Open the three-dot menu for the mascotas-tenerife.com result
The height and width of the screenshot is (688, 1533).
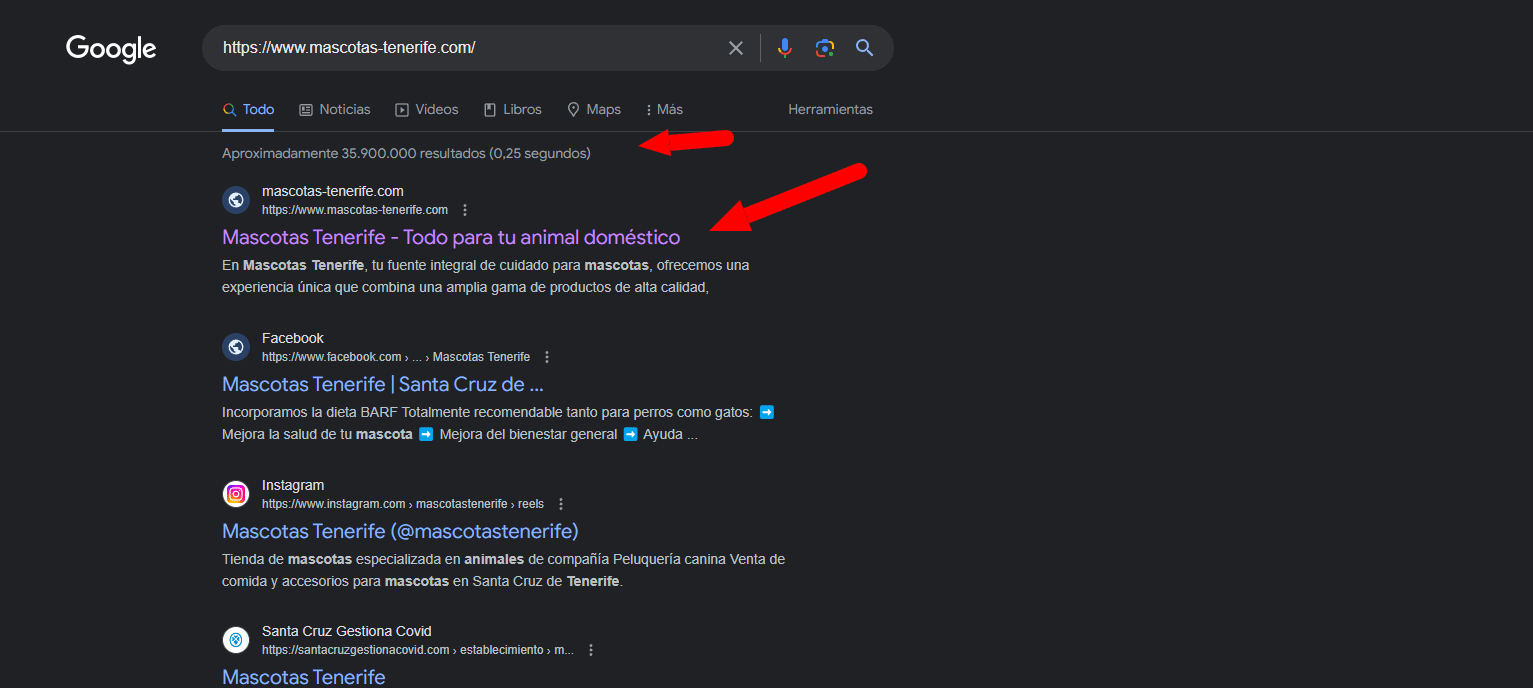465,210
